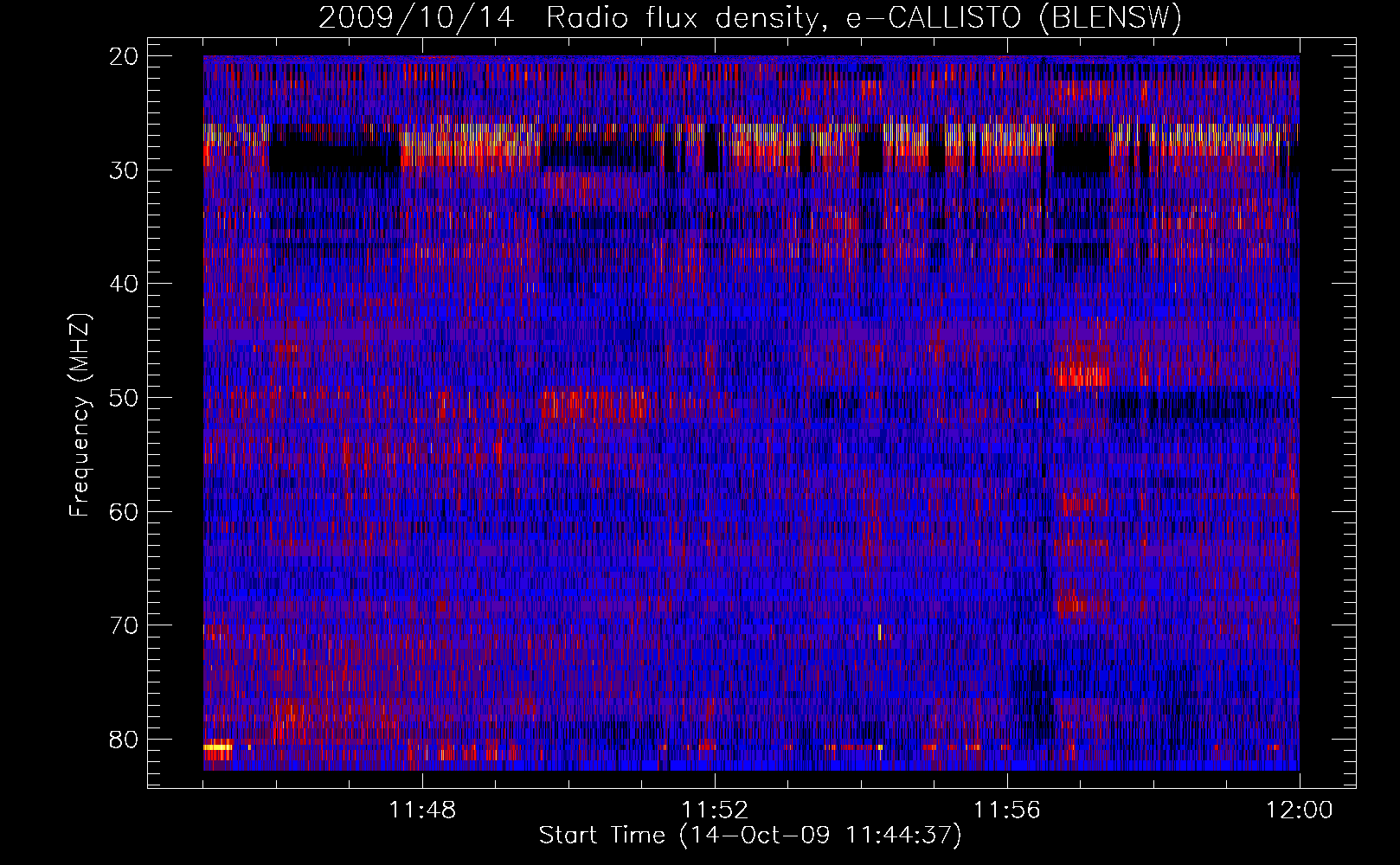Click the time tick label 11:48
The width and height of the screenshot is (1400, 865).
coord(422,811)
